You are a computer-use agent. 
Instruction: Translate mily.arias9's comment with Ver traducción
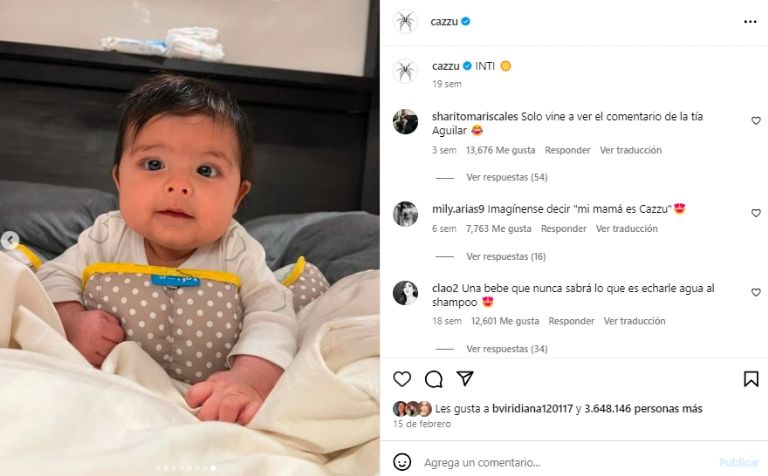pos(626,229)
